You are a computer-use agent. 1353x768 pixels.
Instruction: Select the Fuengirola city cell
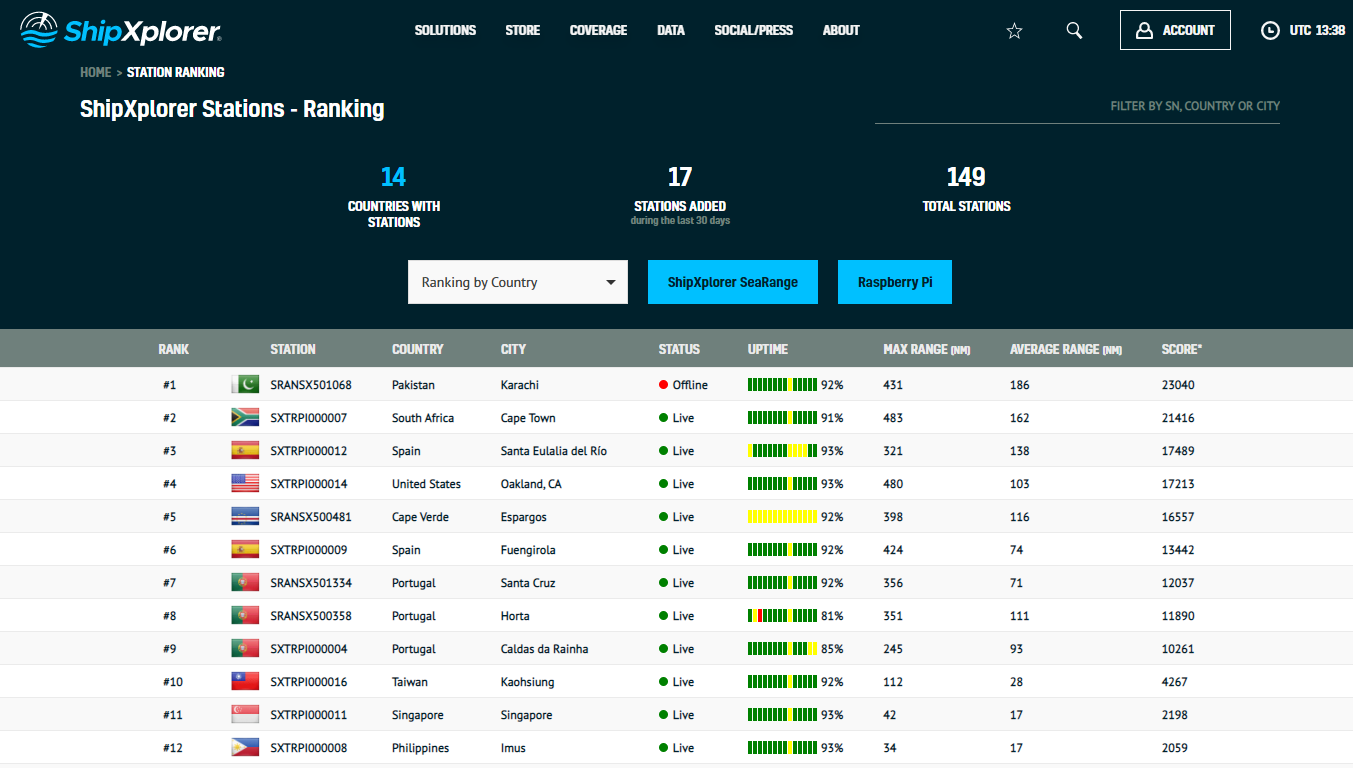[528, 550]
